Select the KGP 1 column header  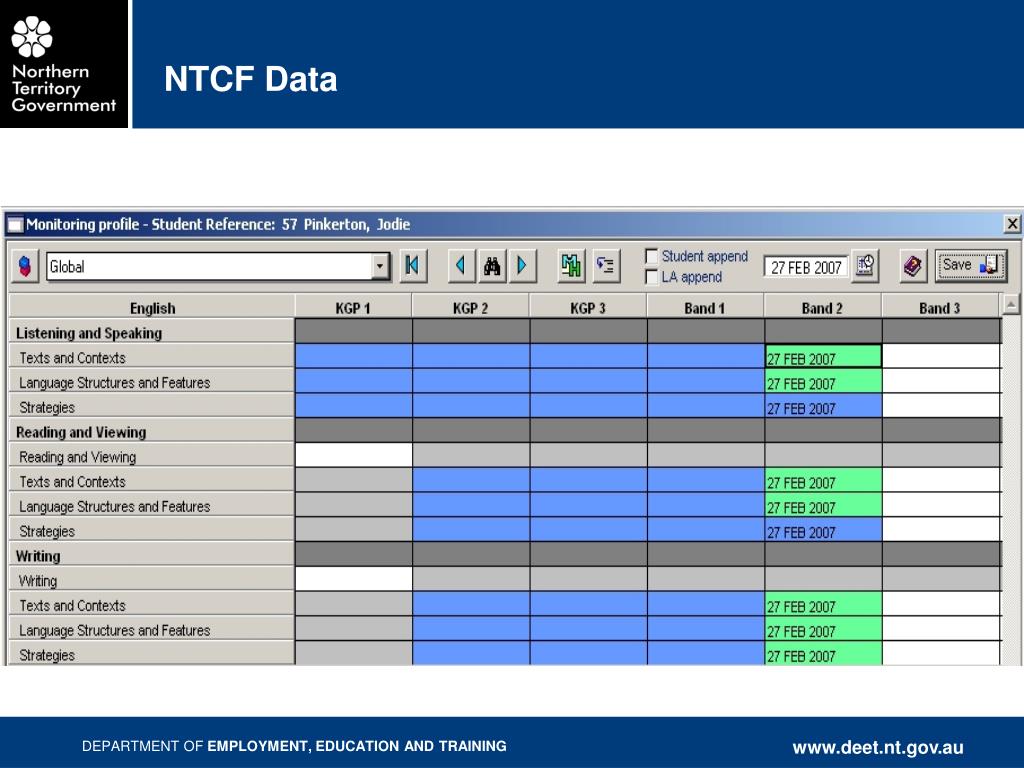click(x=353, y=308)
